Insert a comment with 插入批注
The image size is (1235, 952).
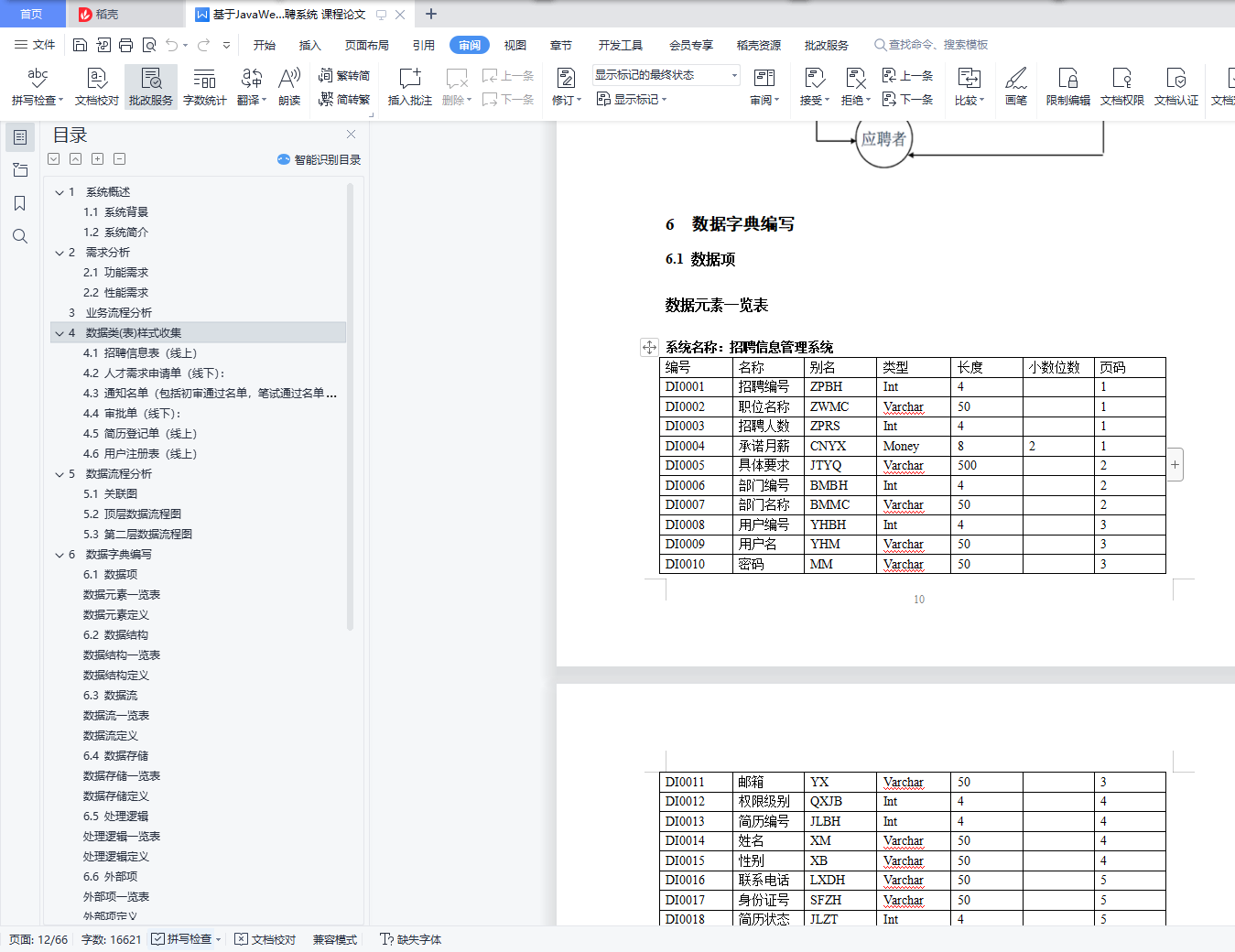409,87
